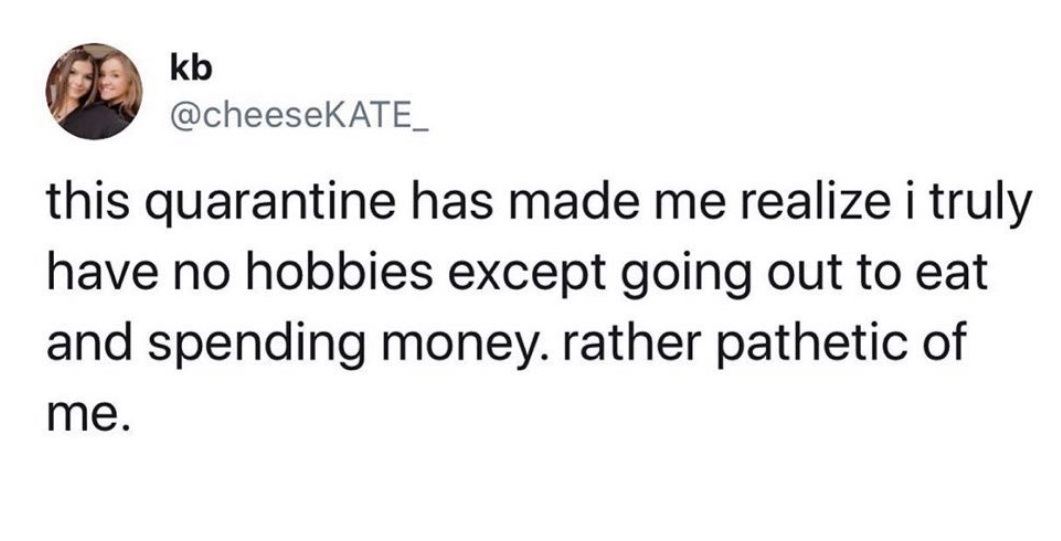The width and height of the screenshot is (1061, 541).
Task: Click the word "eat" ending the second line
Action: tap(951, 273)
